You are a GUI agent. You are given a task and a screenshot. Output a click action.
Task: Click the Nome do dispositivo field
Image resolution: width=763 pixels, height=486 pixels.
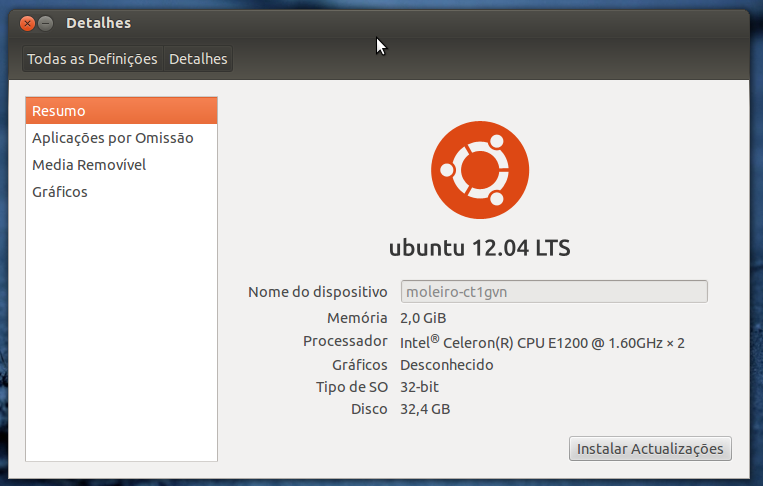554,291
